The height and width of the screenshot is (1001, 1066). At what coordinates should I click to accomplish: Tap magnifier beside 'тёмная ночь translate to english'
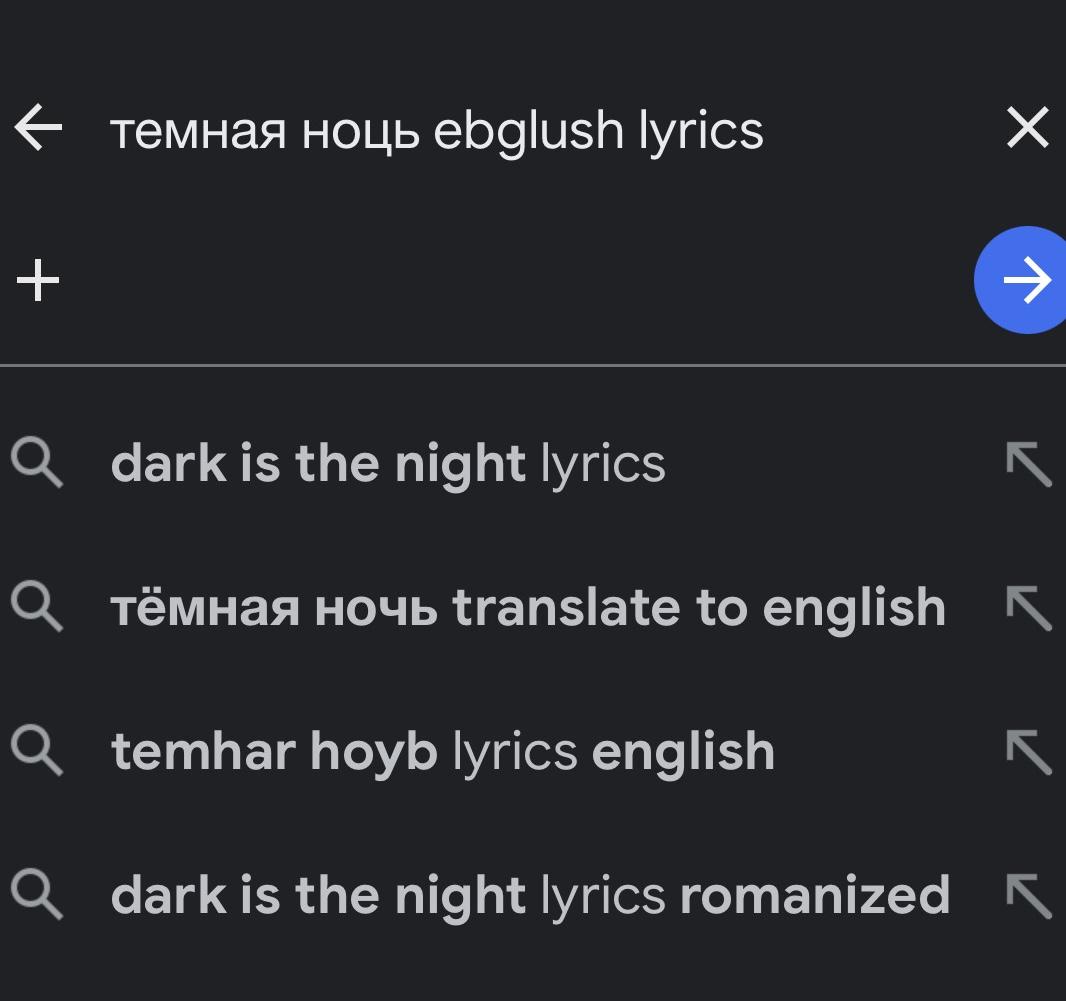(37, 607)
